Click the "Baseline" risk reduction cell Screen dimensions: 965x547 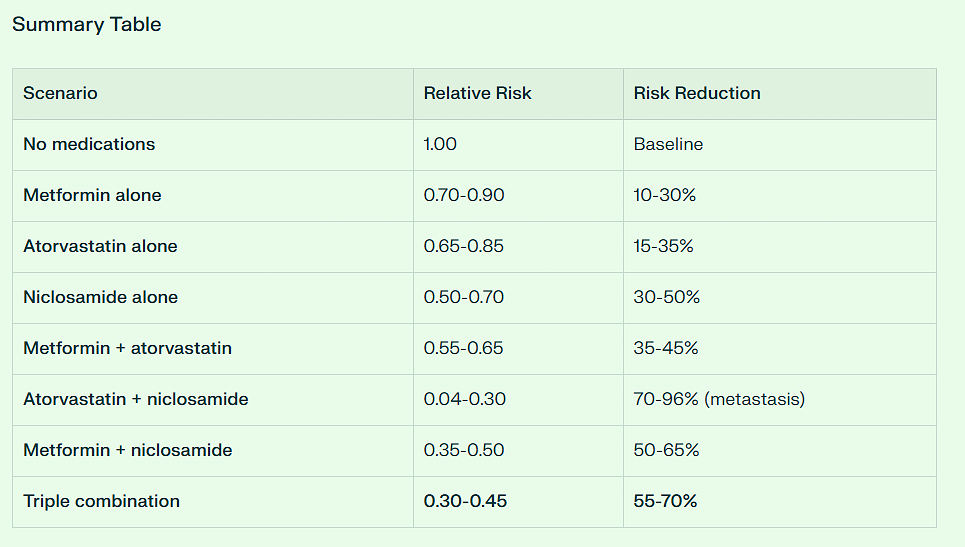pyautogui.click(x=668, y=144)
